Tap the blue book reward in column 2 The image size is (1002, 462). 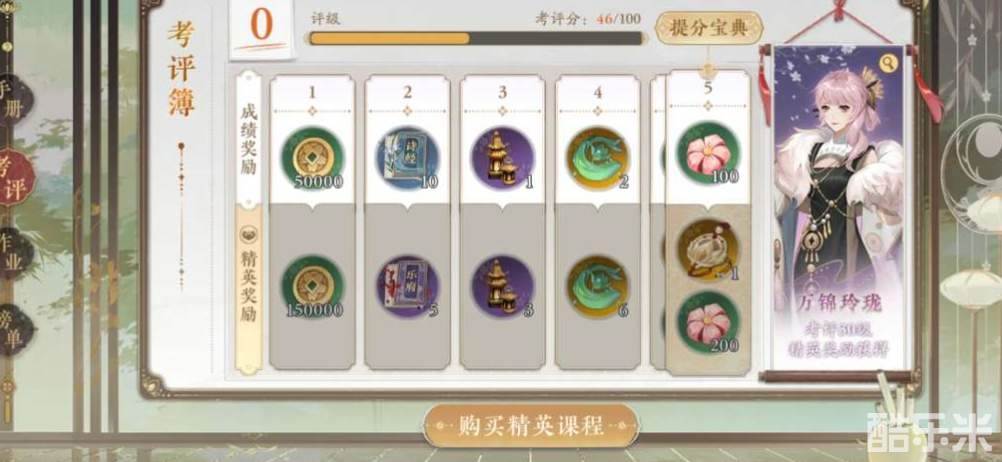tap(408, 158)
